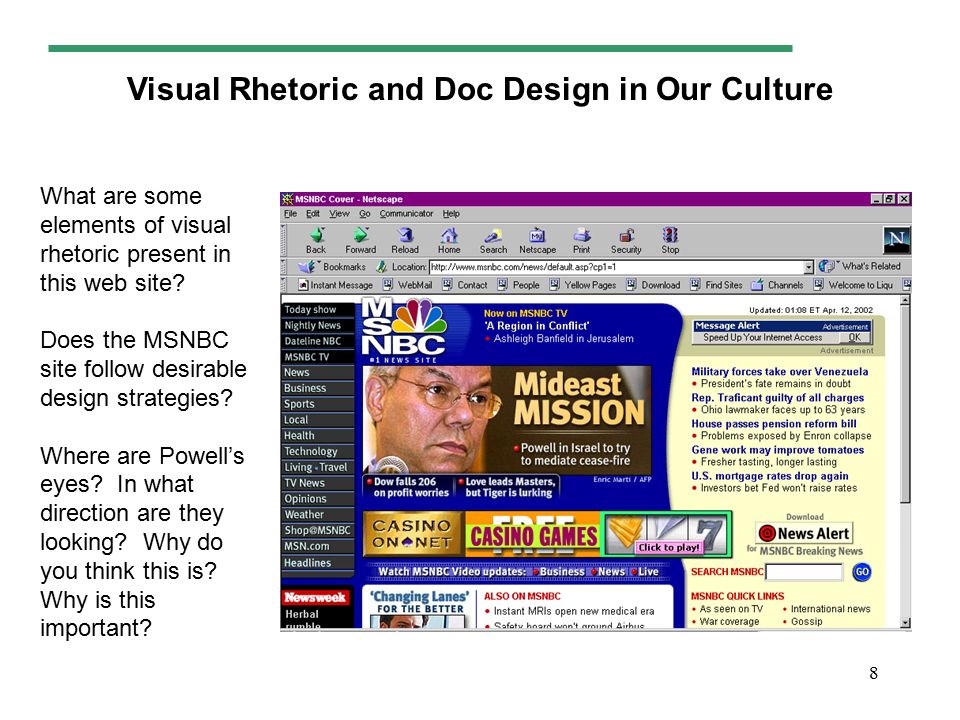Click the What's Related icon
This screenshot has width=960, height=720.
[827, 266]
